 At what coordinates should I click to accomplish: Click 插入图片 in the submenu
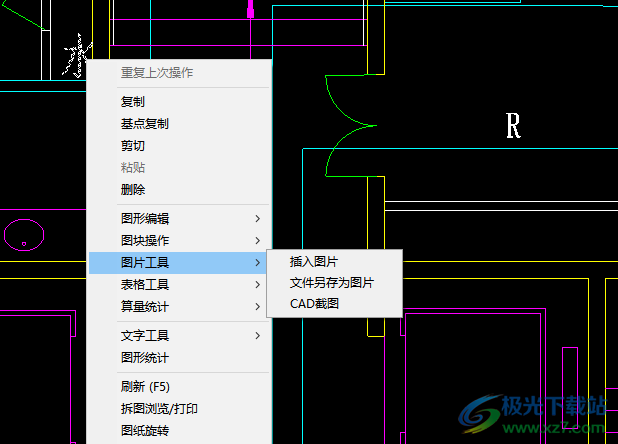[x=335, y=262]
